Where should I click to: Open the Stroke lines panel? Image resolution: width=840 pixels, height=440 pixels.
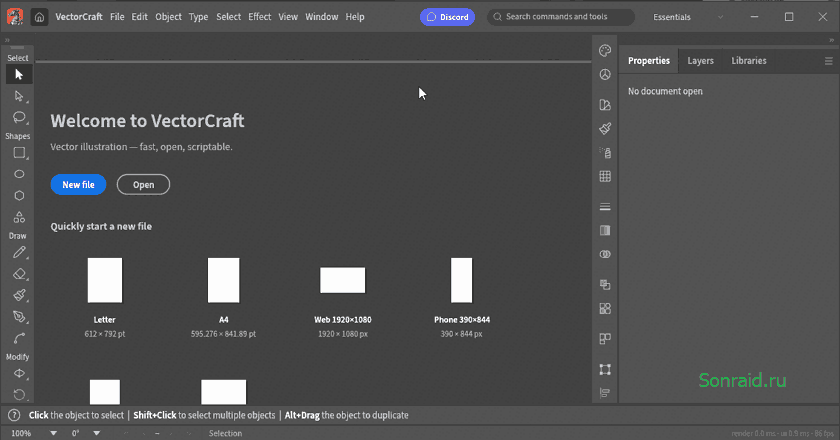pyautogui.click(x=605, y=206)
